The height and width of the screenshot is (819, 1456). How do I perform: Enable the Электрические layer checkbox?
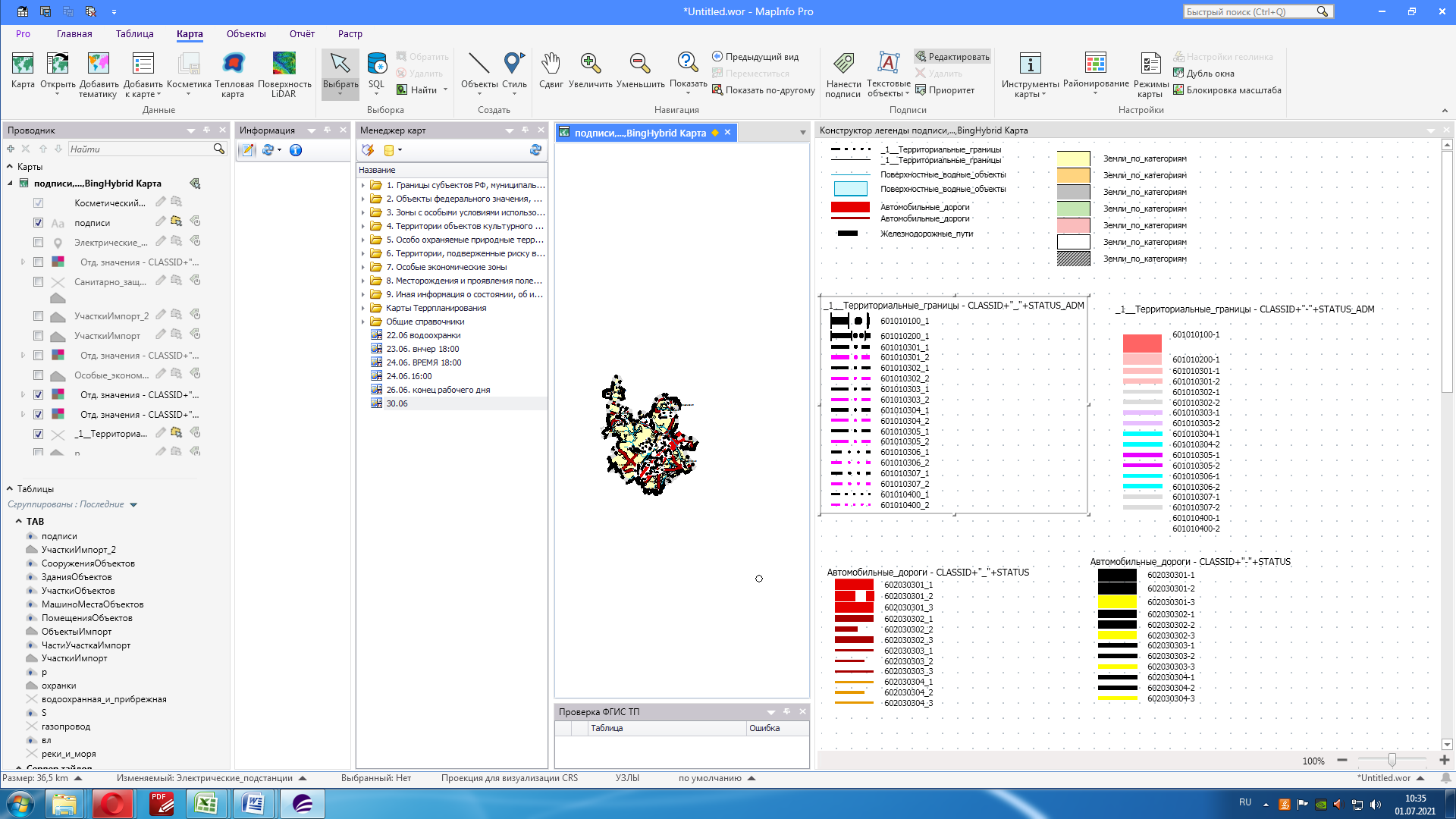coord(39,243)
